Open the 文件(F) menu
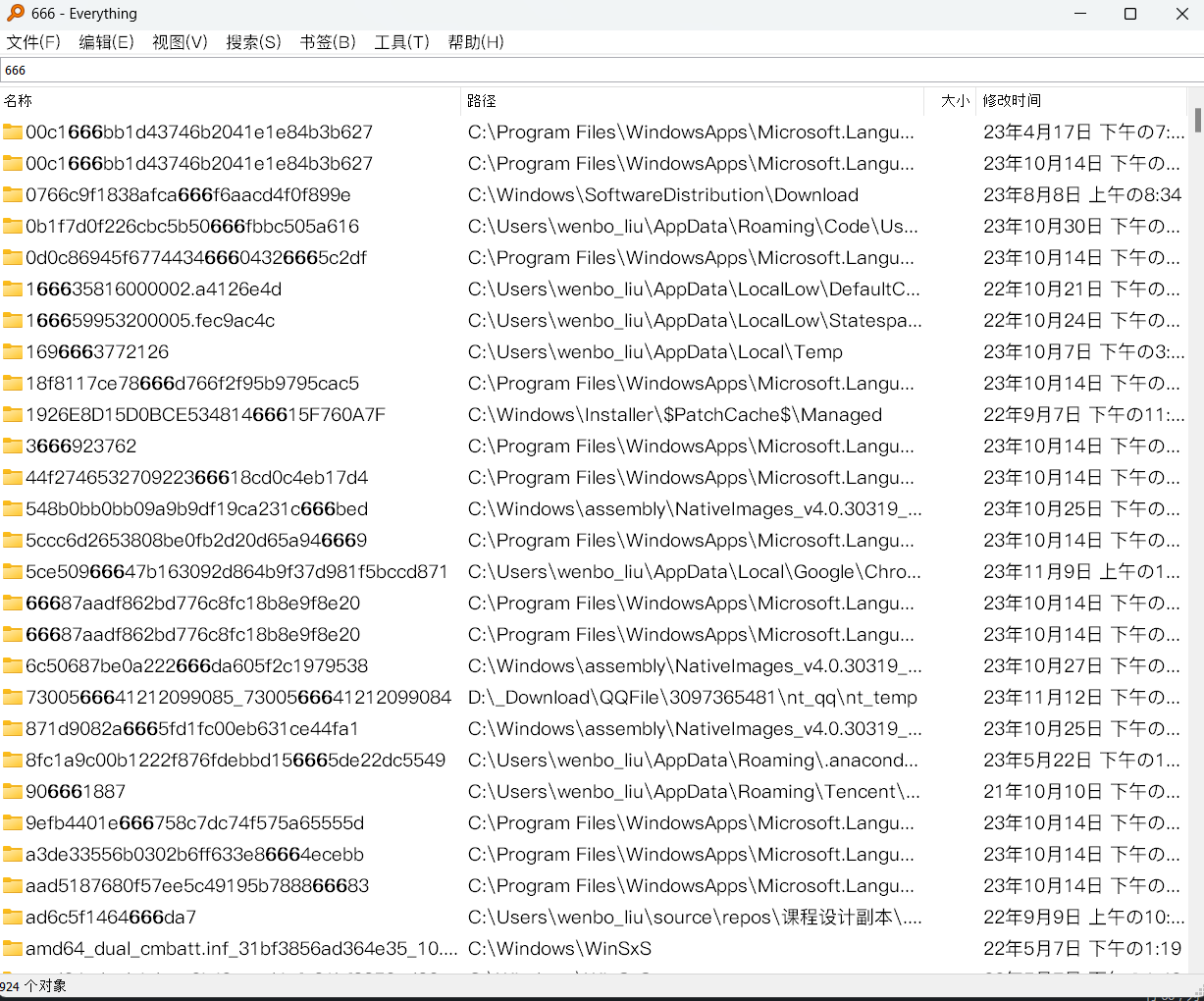This screenshot has width=1204, height=1001. [x=33, y=42]
